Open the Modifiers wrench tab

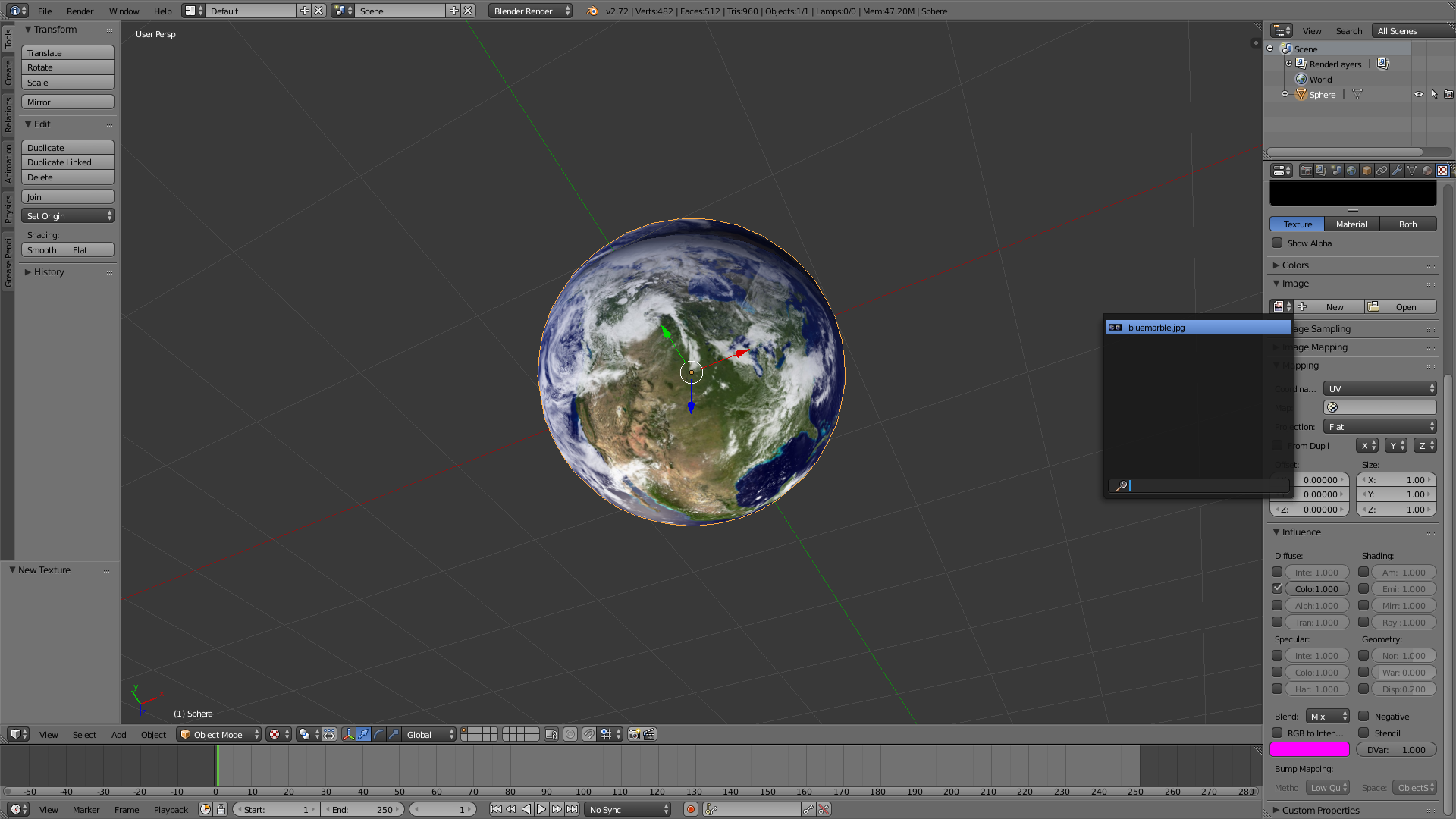[1397, 171]
